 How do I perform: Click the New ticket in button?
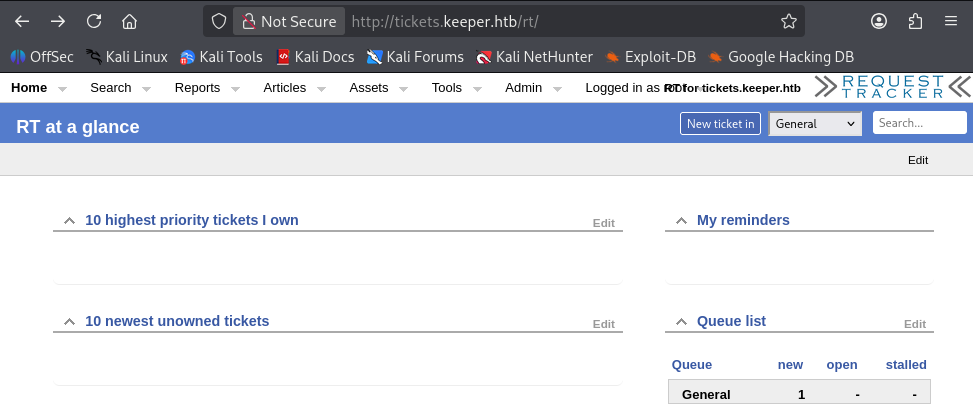721,124
